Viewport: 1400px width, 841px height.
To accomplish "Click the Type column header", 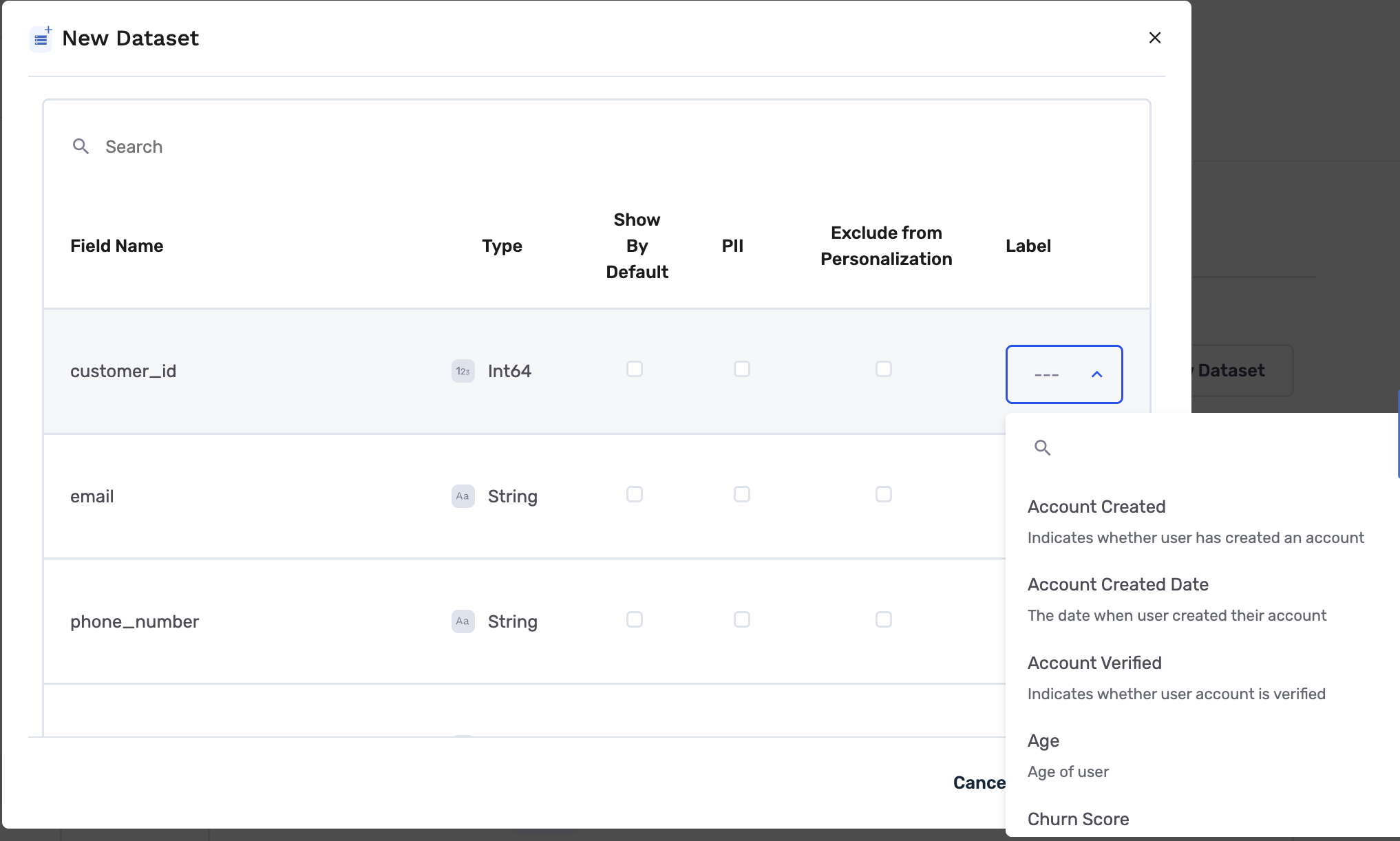I will coord(502,246).
